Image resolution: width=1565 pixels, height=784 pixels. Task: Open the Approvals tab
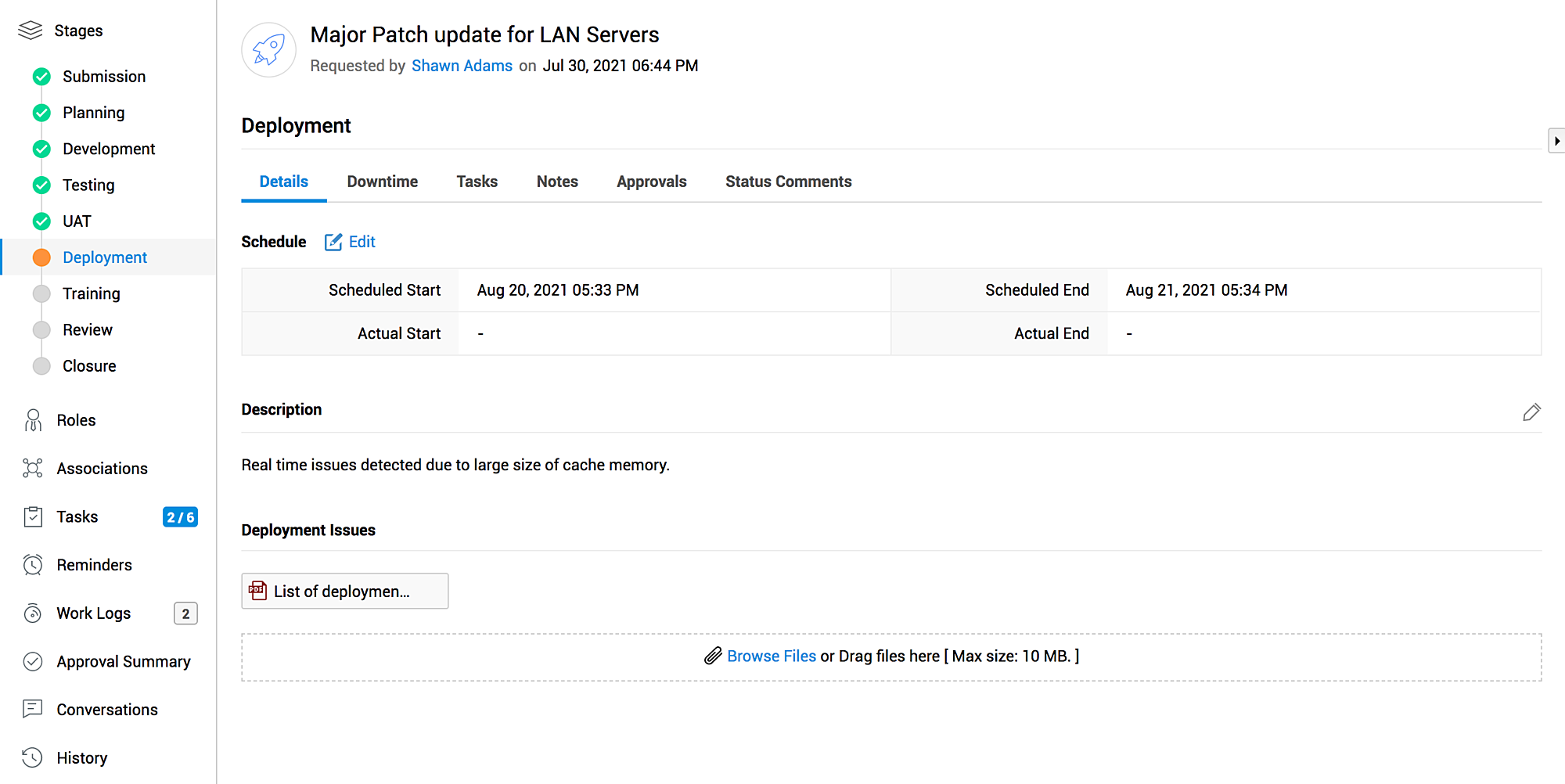coord(652,182)
